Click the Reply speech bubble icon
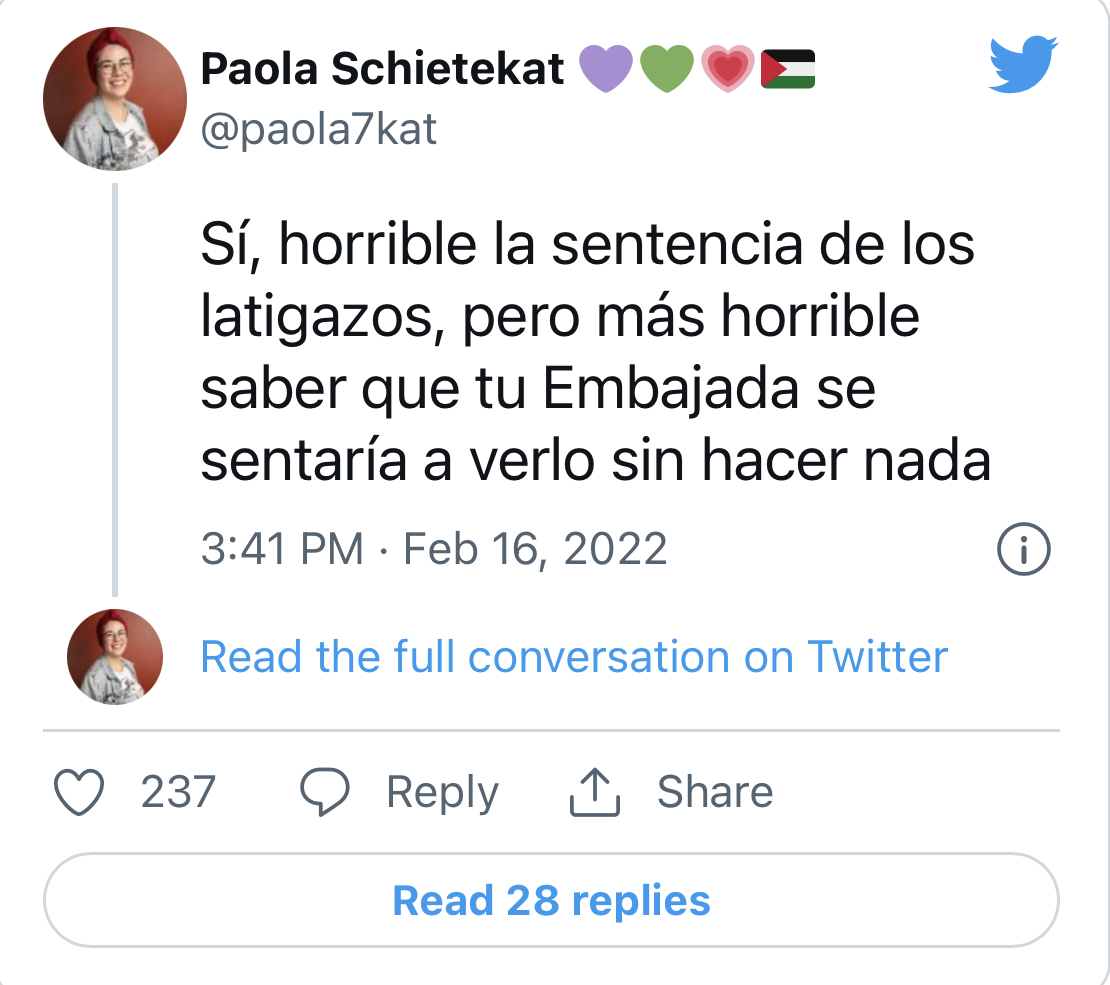 point(325,792)
